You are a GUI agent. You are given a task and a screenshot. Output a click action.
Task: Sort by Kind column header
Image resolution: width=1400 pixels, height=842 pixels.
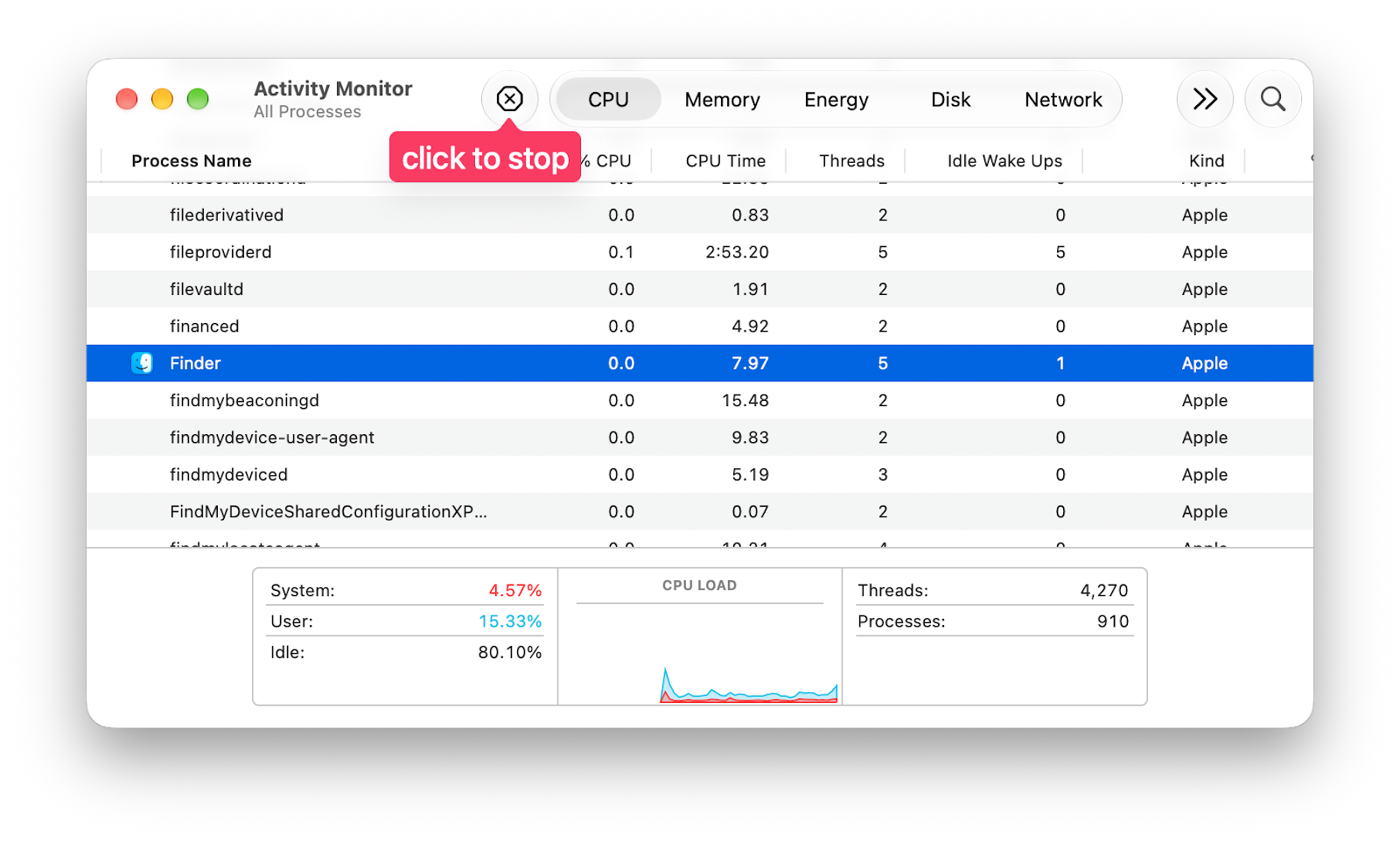[1207, 161]
